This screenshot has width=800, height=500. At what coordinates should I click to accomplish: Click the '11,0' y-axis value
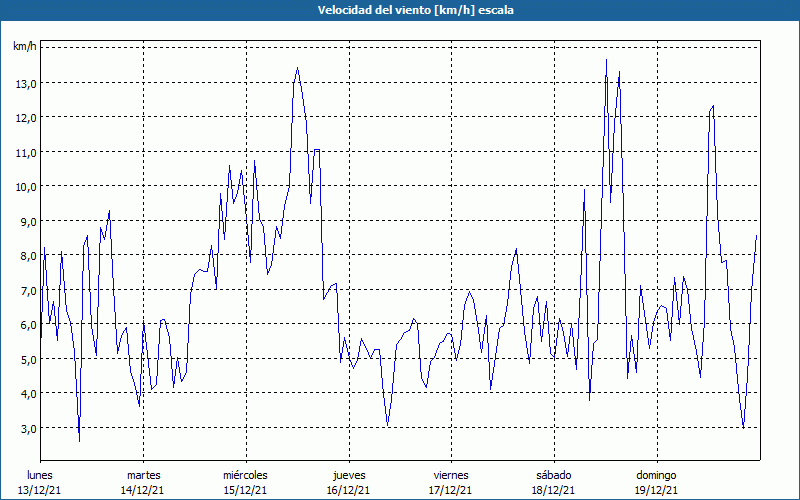[26, 153]
